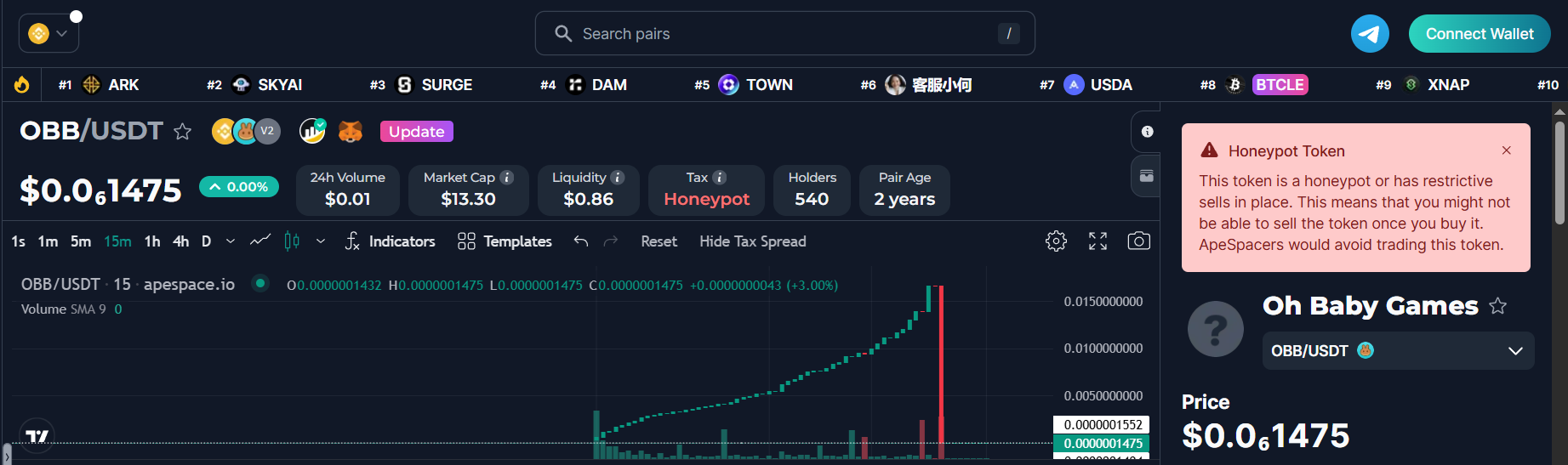Click the 0.00% price change badge

pyautogui.click(x=239, y=187)
